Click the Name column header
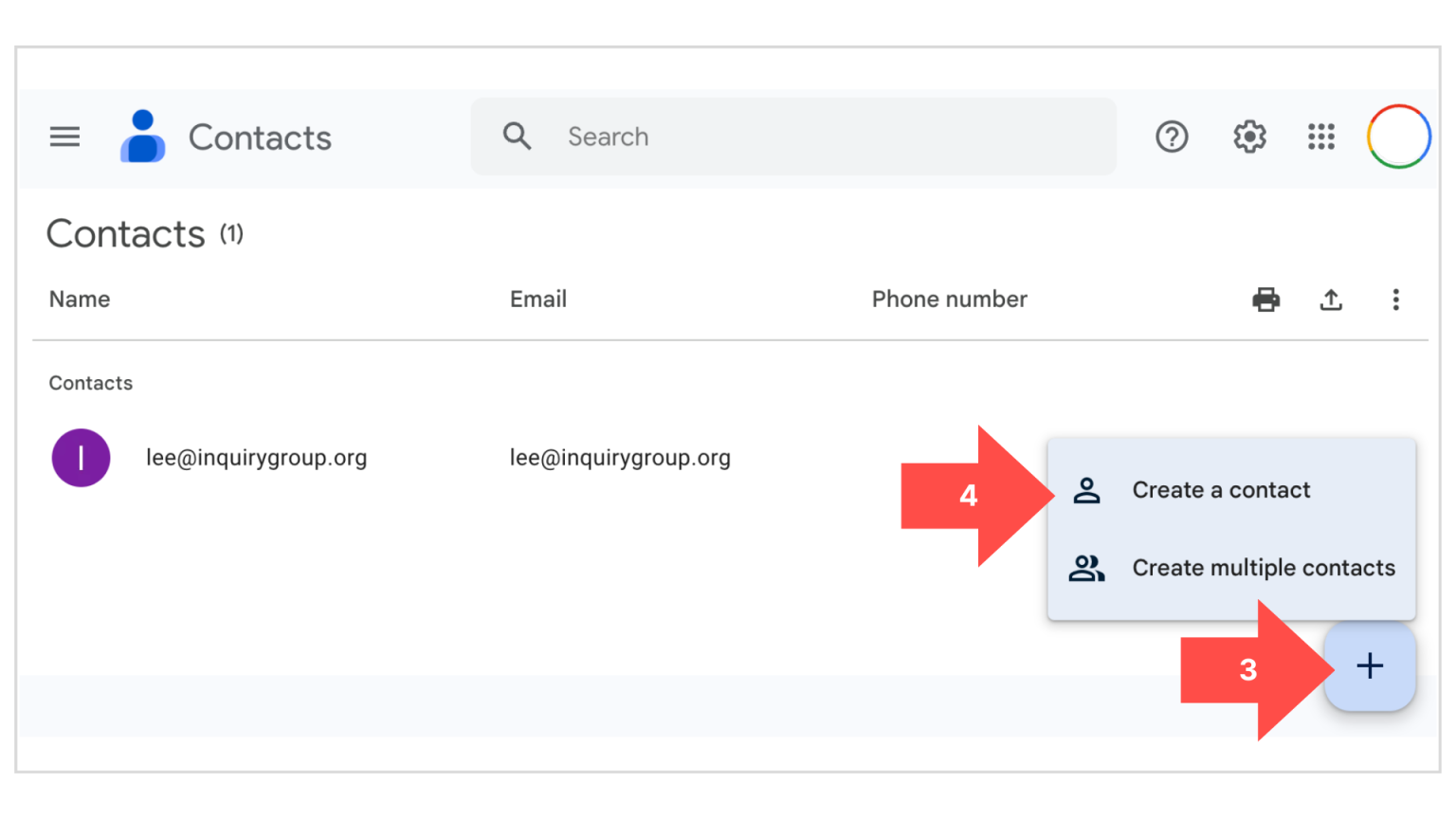 coord(80,300)
